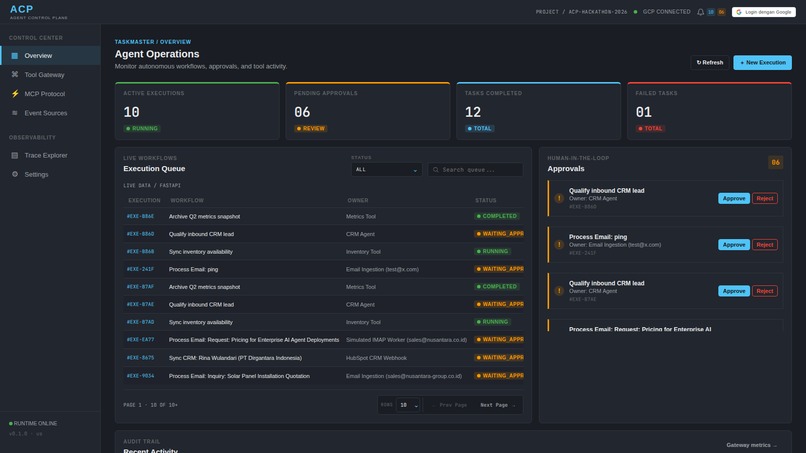Open execution link #EXE-8B6E

pyautogui.click(x=140, y=216)
